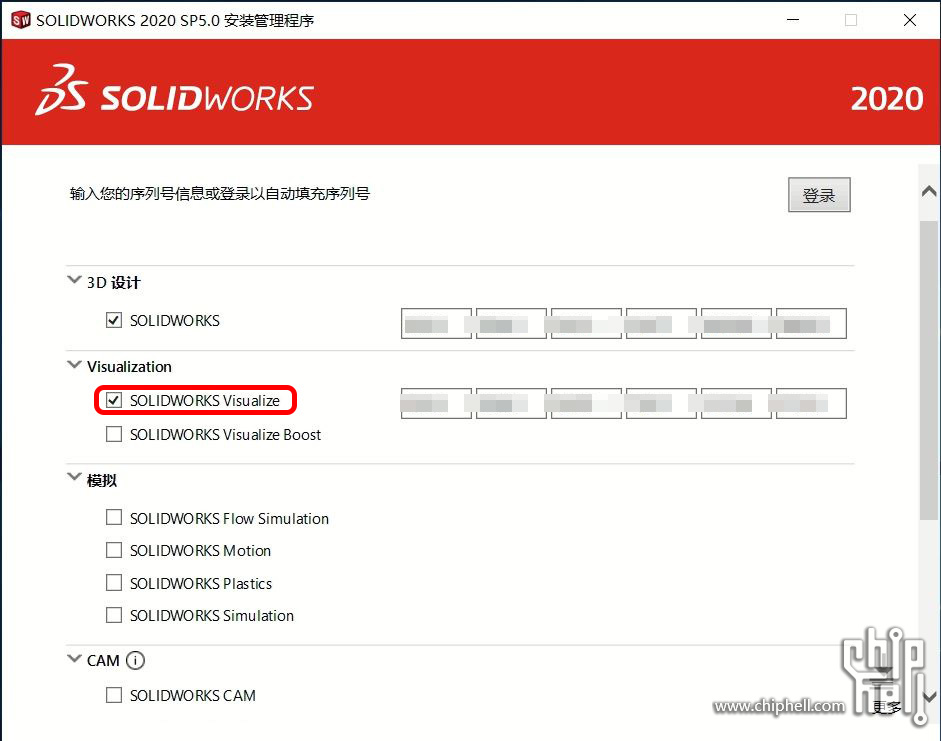Click the 3D 设计 heading text
Viewport: 941px width, 741px height.
pyautogui.click(x=113, y=283)
